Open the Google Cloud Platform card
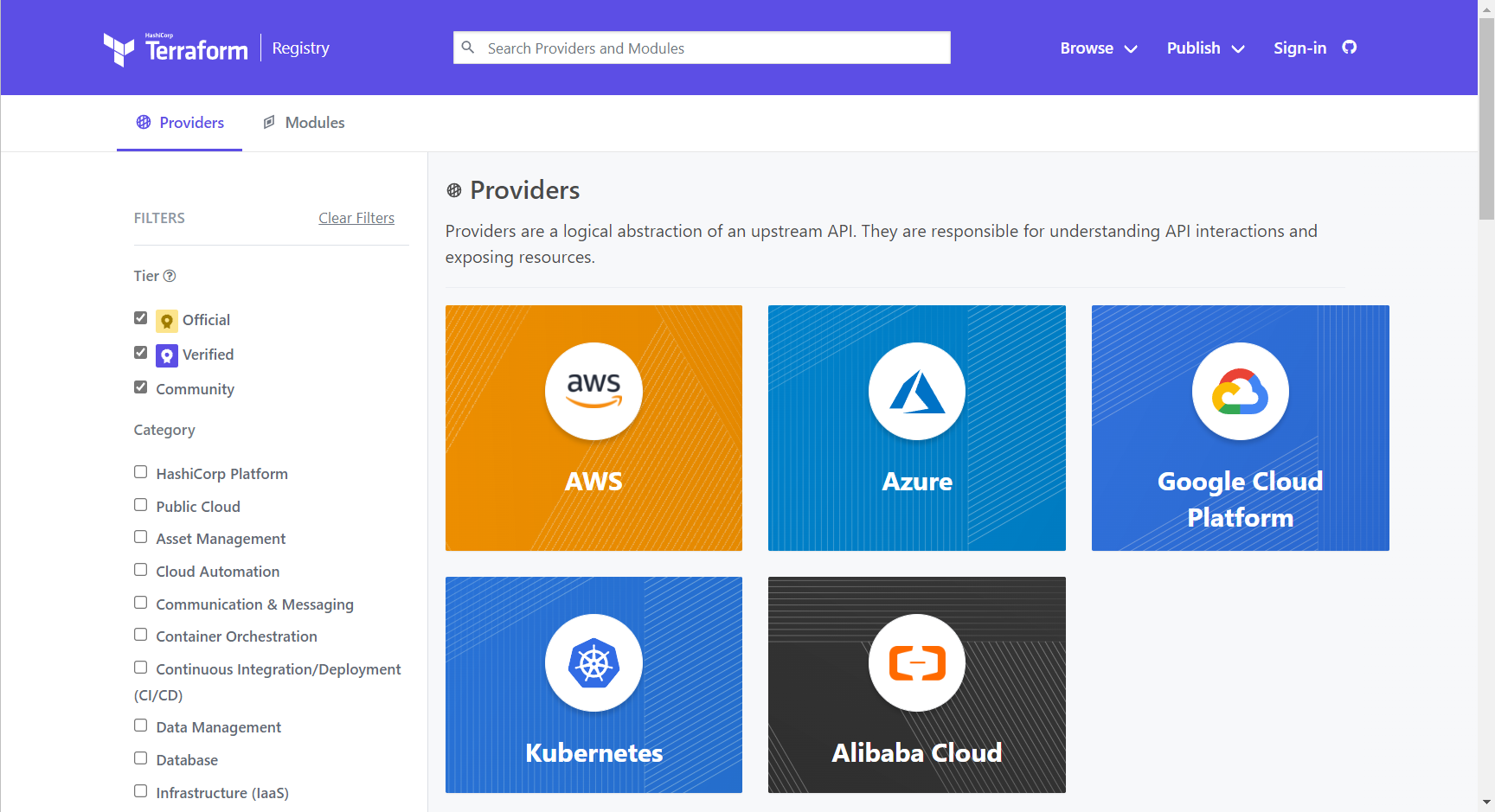 tap(1241, 428)
